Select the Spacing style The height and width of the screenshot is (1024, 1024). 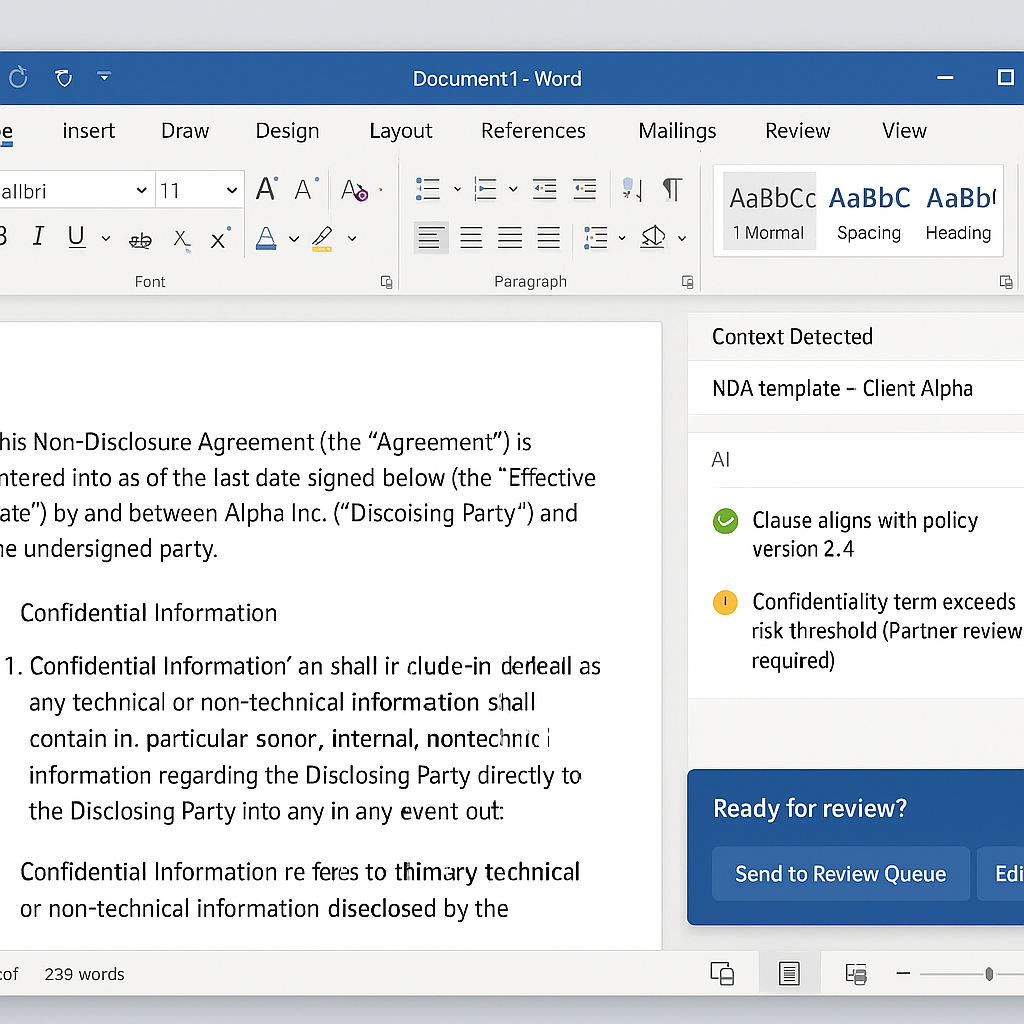coord(869,212)
